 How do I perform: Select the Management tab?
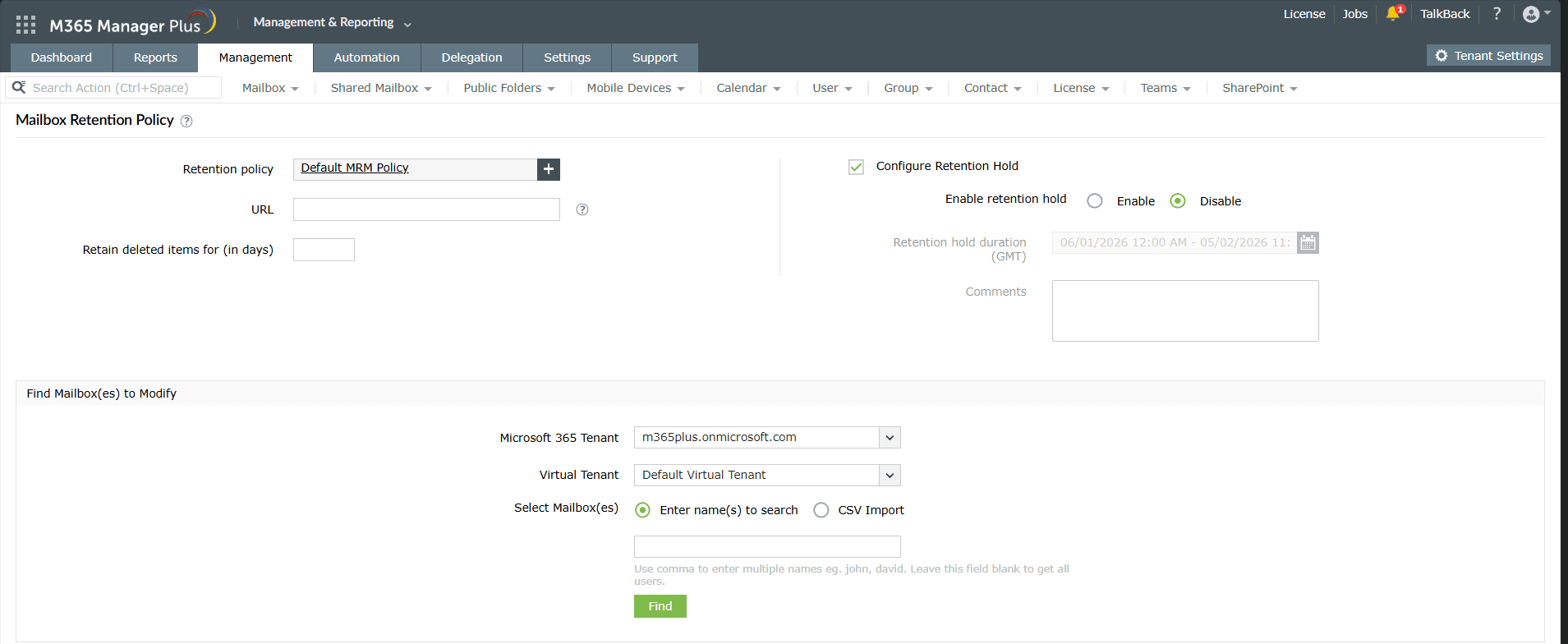click(255, 57)
